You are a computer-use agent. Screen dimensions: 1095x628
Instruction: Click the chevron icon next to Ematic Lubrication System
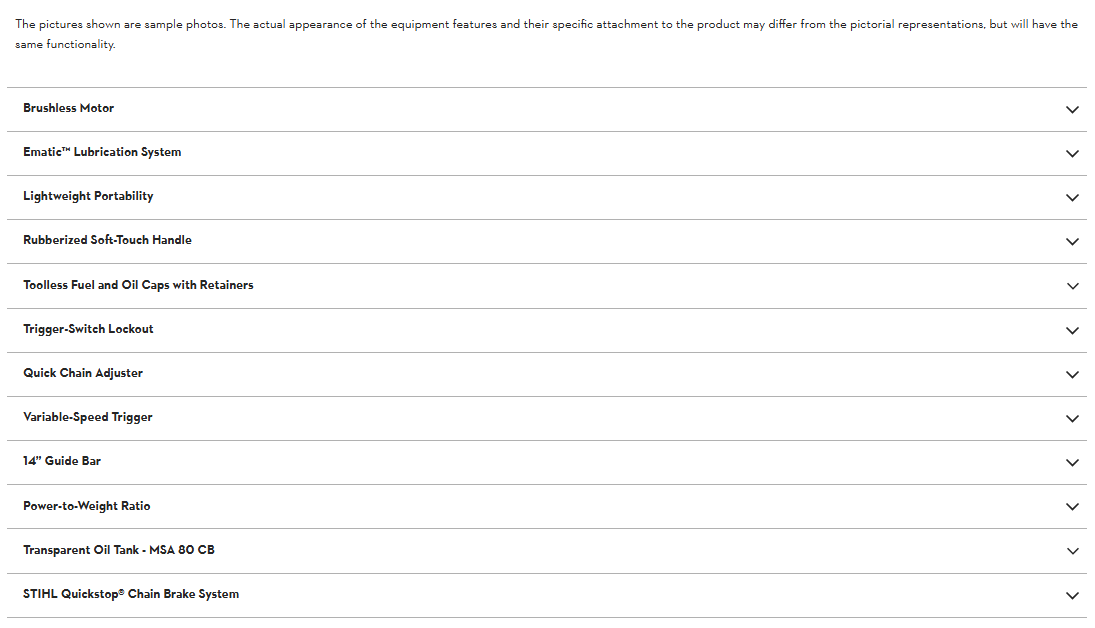pos(1072,153)
